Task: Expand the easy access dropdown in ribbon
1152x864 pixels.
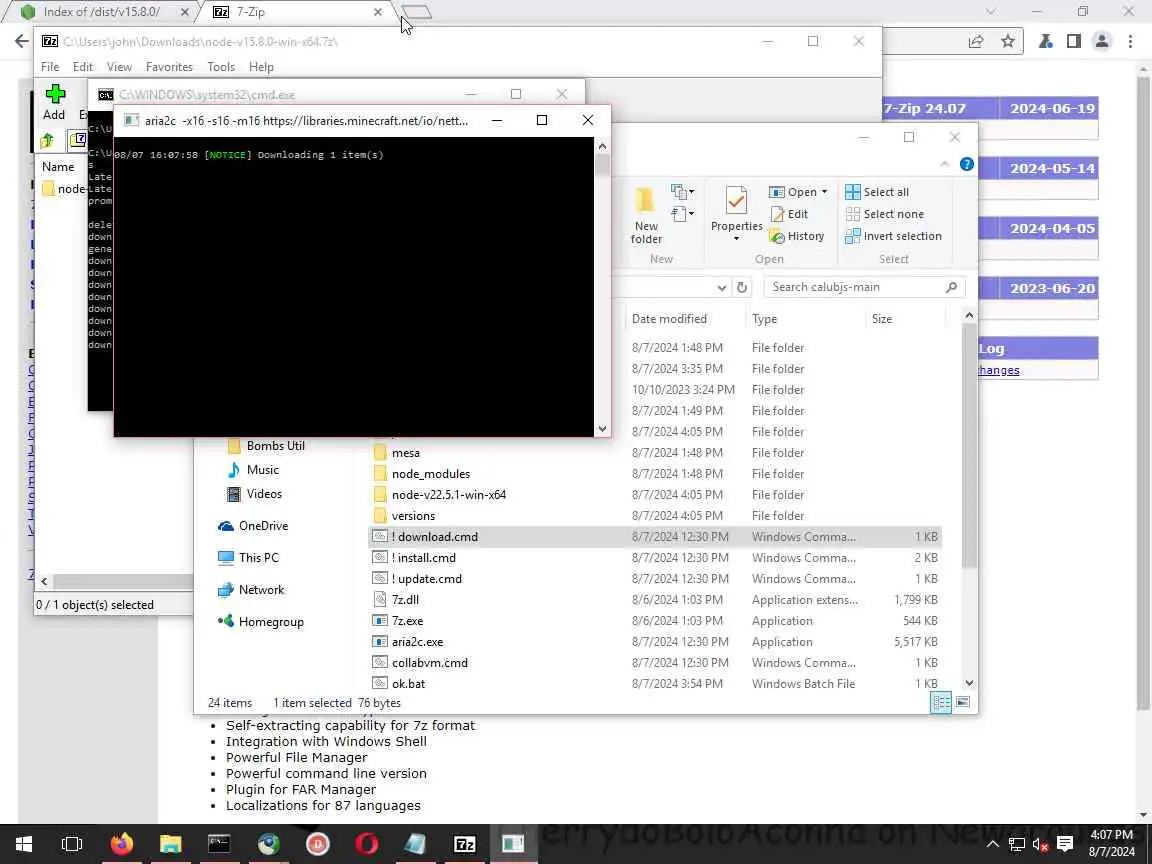Action: [x=683, y=214]
